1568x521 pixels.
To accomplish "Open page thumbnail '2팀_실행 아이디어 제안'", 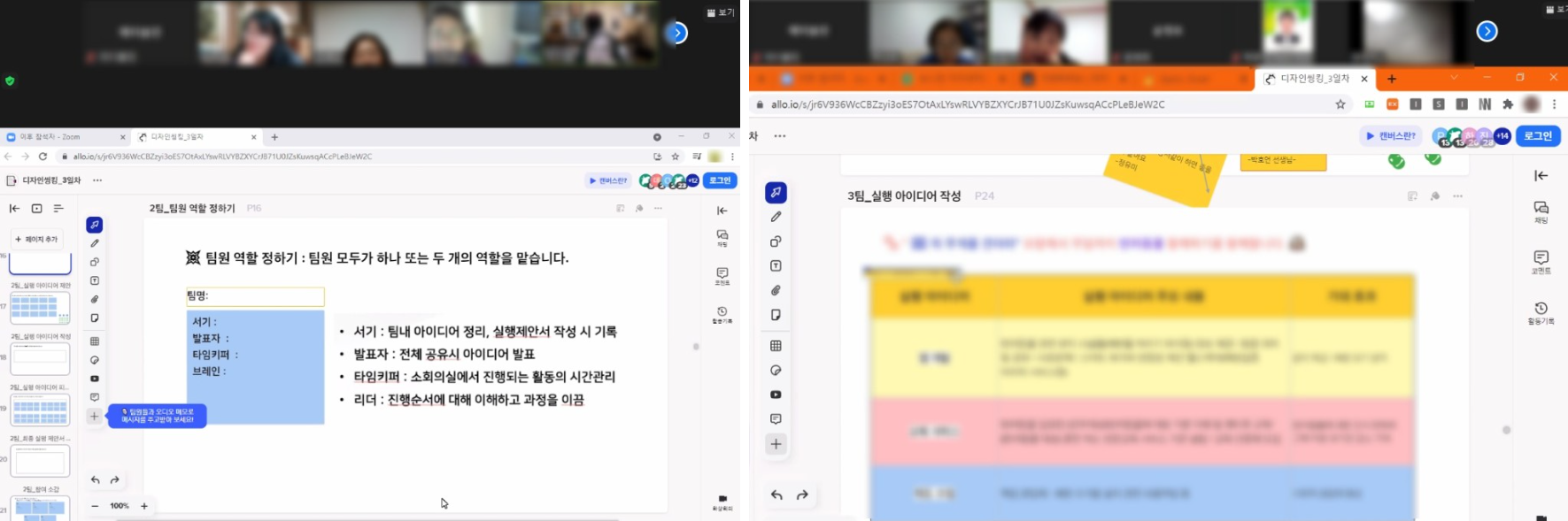I will click(x=40, y=308).
